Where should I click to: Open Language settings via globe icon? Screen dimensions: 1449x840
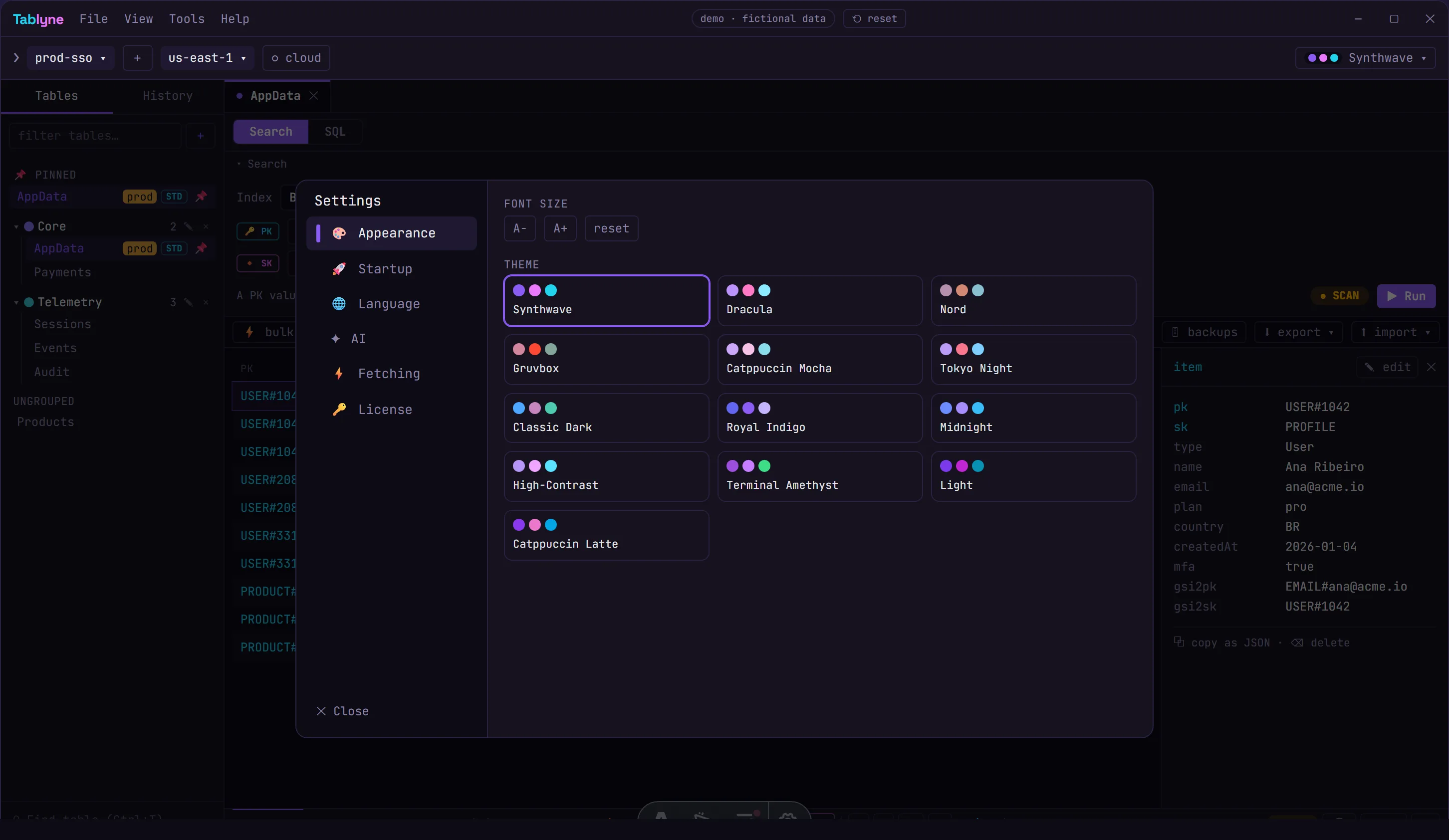[x=339, y=304]
